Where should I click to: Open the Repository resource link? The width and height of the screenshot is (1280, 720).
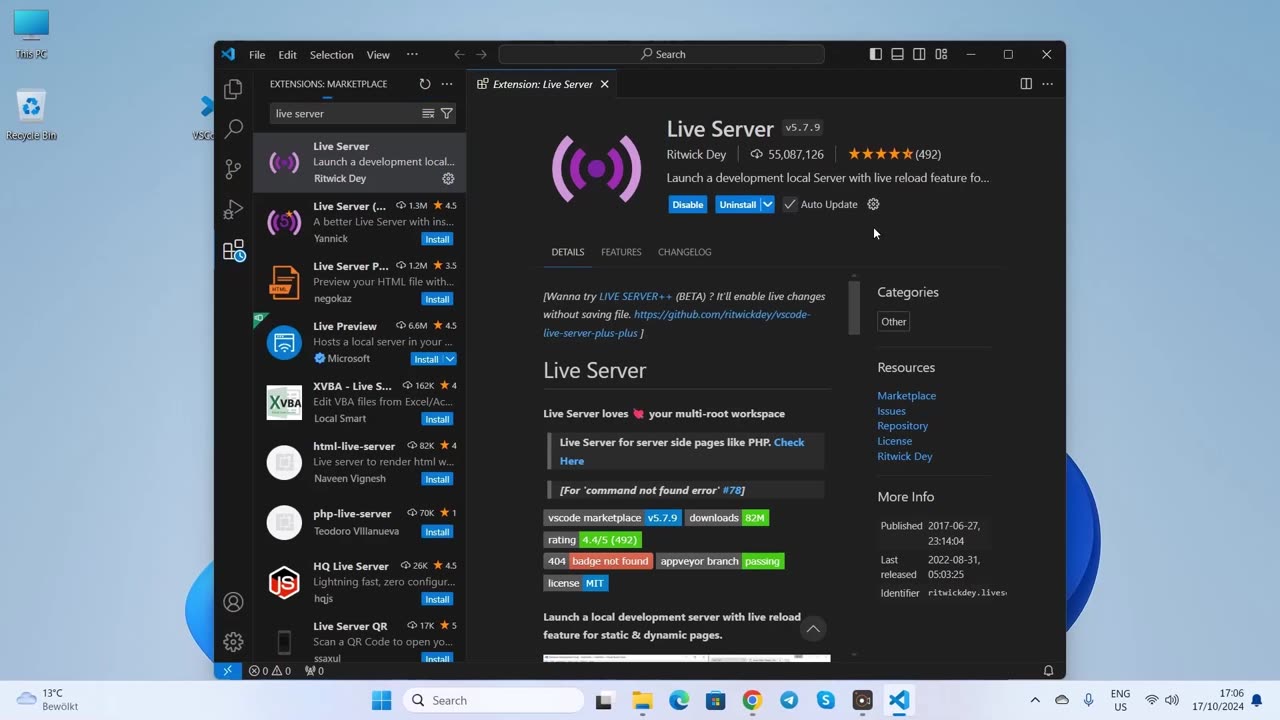[x=903, y=426]
